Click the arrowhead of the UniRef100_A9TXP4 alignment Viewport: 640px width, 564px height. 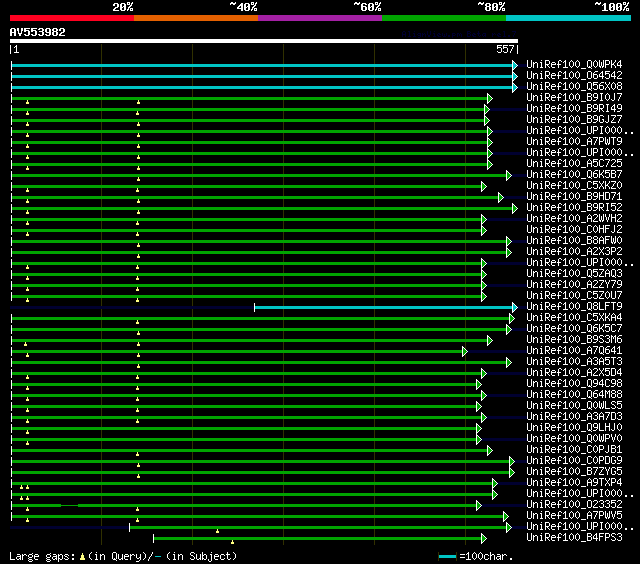pos(494,483)
